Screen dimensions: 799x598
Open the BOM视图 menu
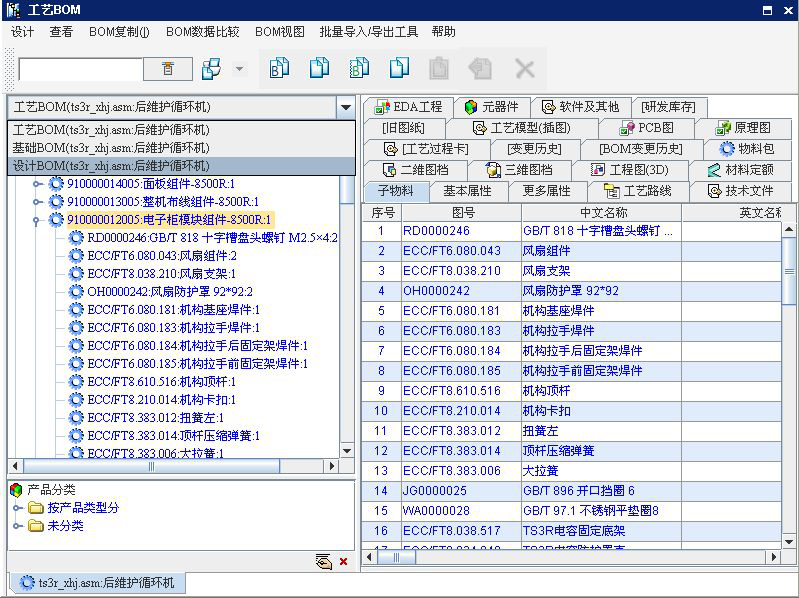point(279,32)
